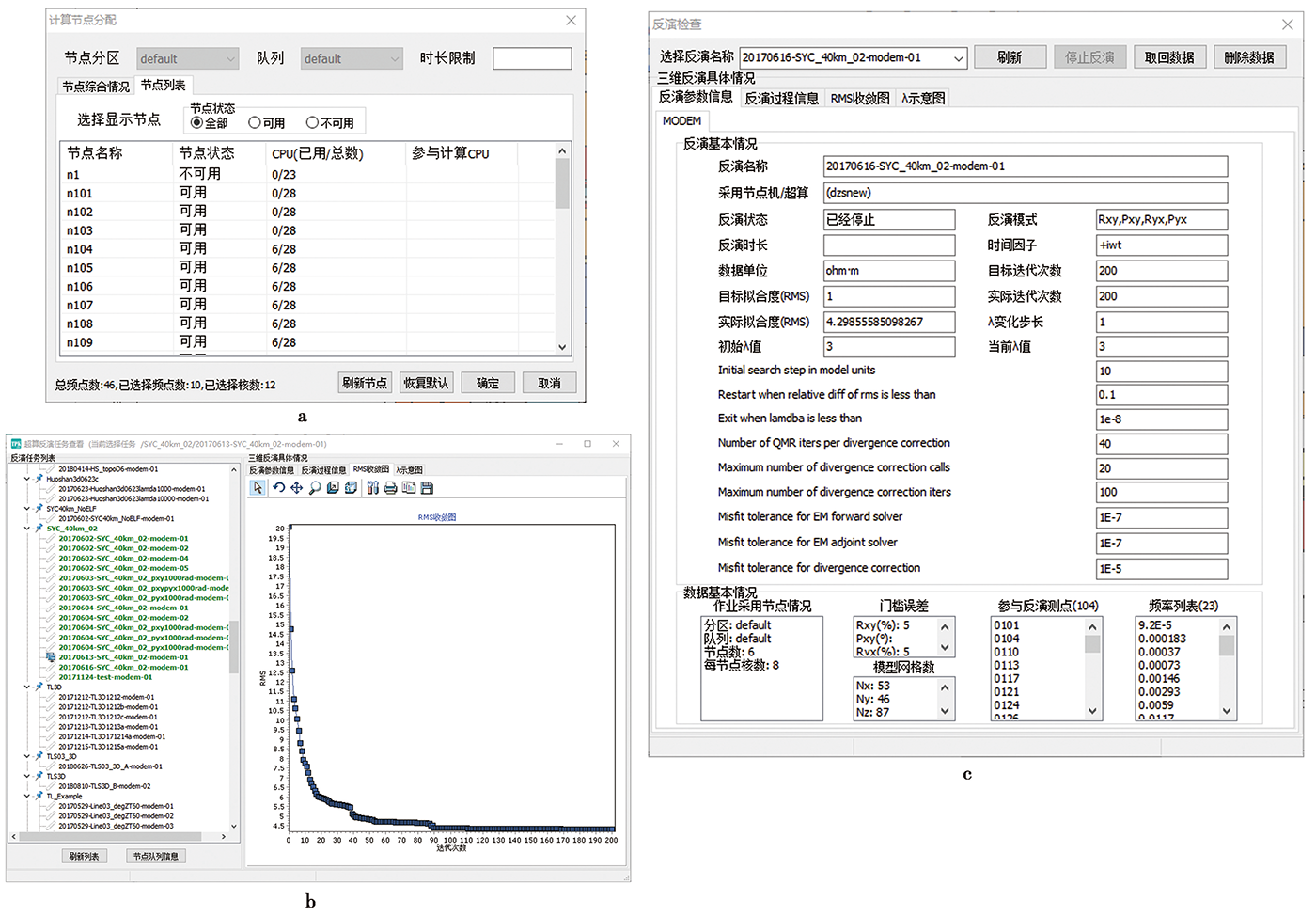The image size is (1316, 916).
Task: Click the print chart icon
Action: 390,487
